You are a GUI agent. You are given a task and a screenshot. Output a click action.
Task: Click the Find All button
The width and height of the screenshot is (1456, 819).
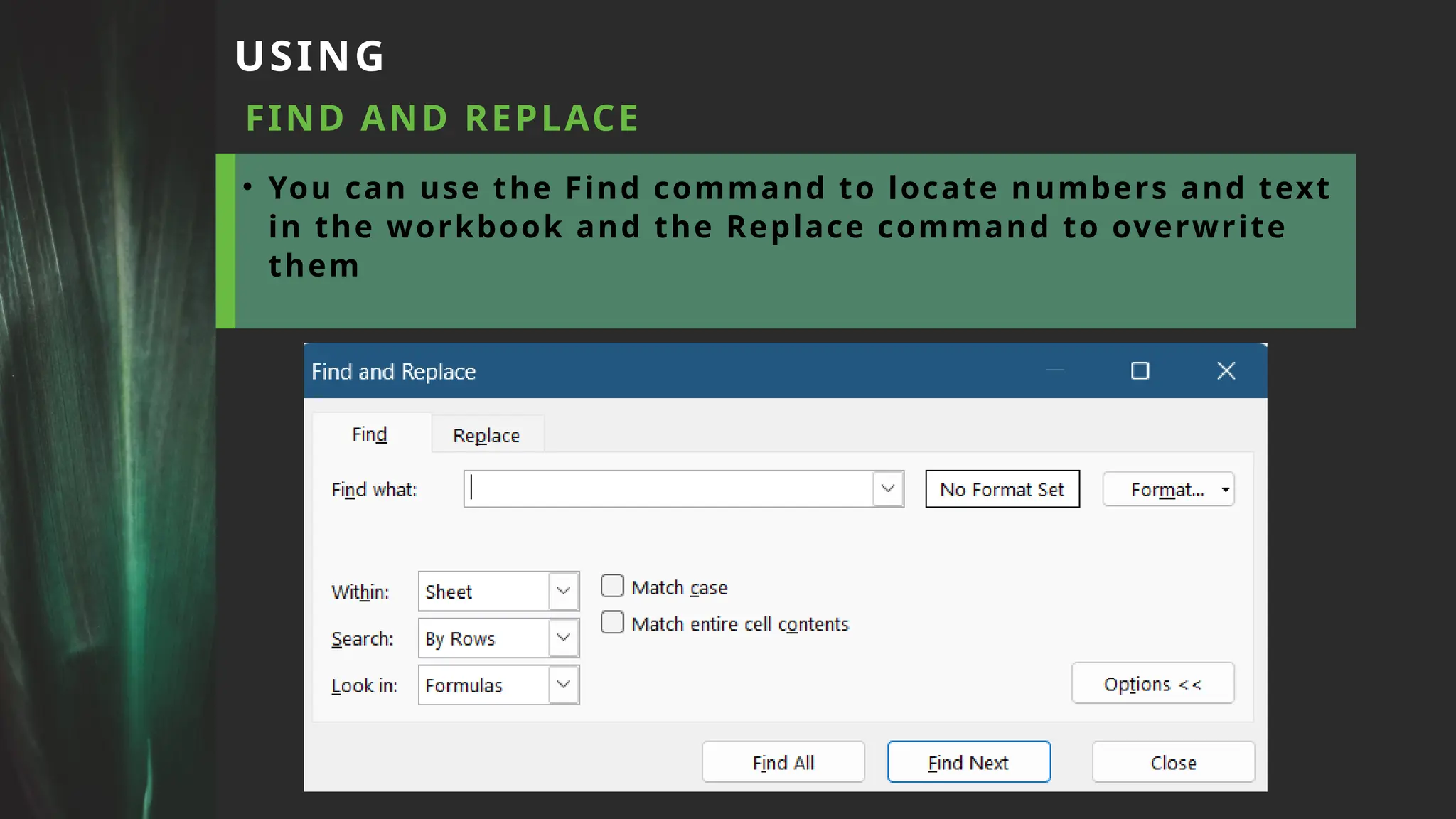[783, 762]
